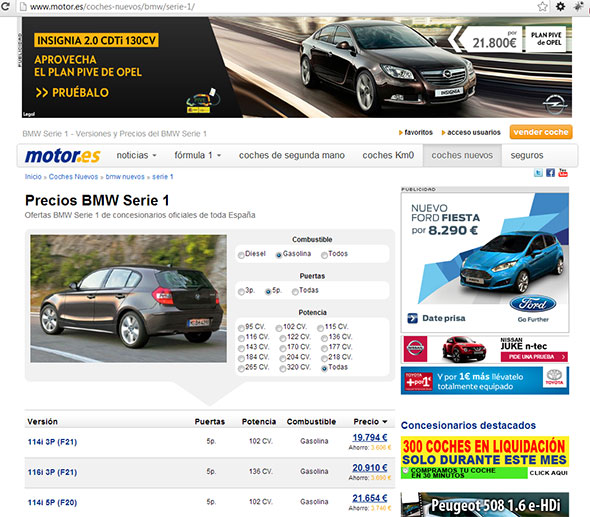Open the coches Km0 section
The height and width of the screenshot is (517, 590).
click(x=388, y=155)
